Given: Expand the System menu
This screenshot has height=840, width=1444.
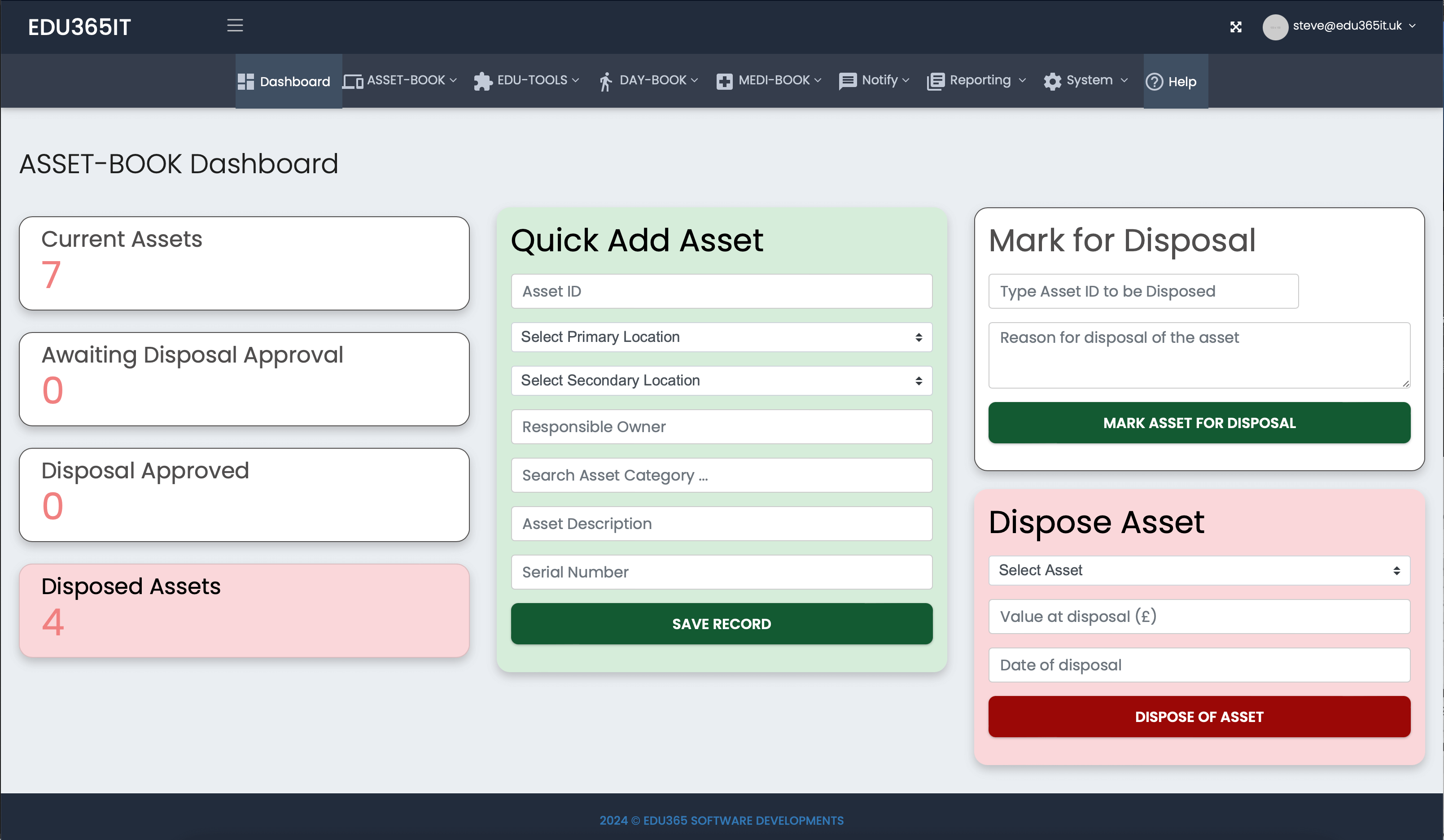Looking at the screenshot, I should (1086, 81).
